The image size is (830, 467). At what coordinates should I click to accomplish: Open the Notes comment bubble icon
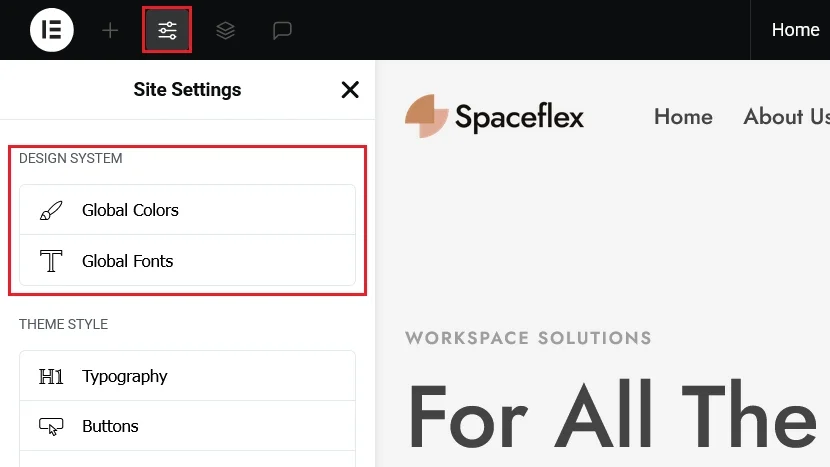(x=282, y=30)
